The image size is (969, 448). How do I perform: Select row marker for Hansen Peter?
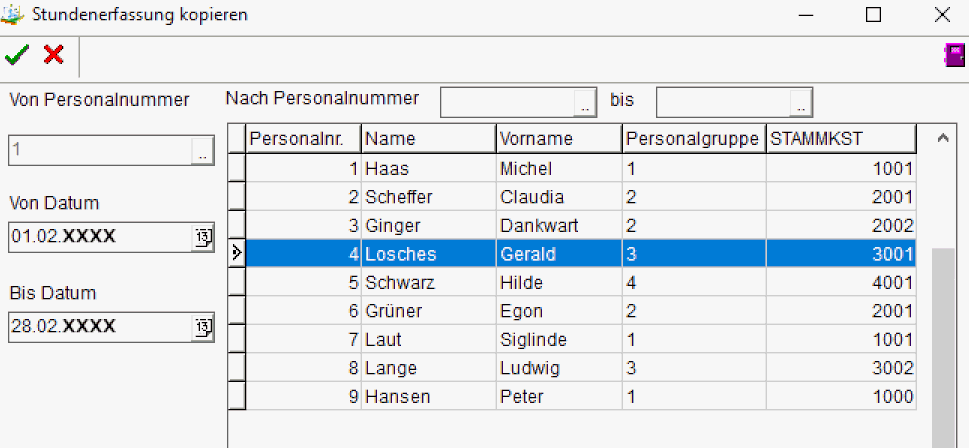point(237,396)
